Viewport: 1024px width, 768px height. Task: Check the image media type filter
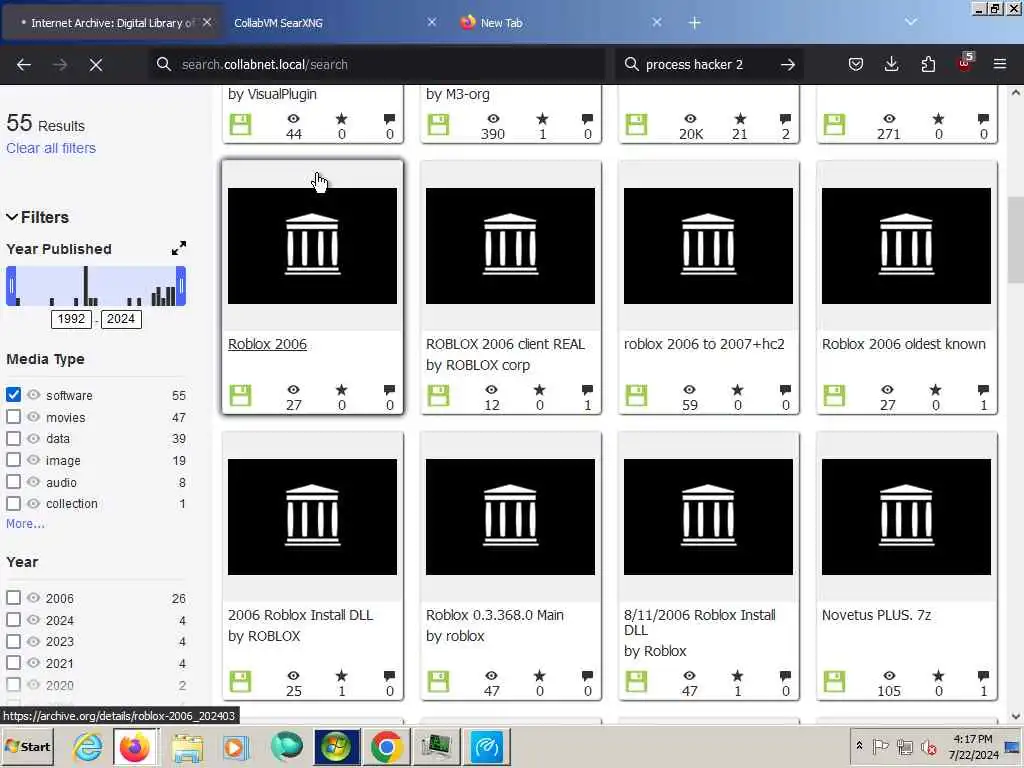13,460
